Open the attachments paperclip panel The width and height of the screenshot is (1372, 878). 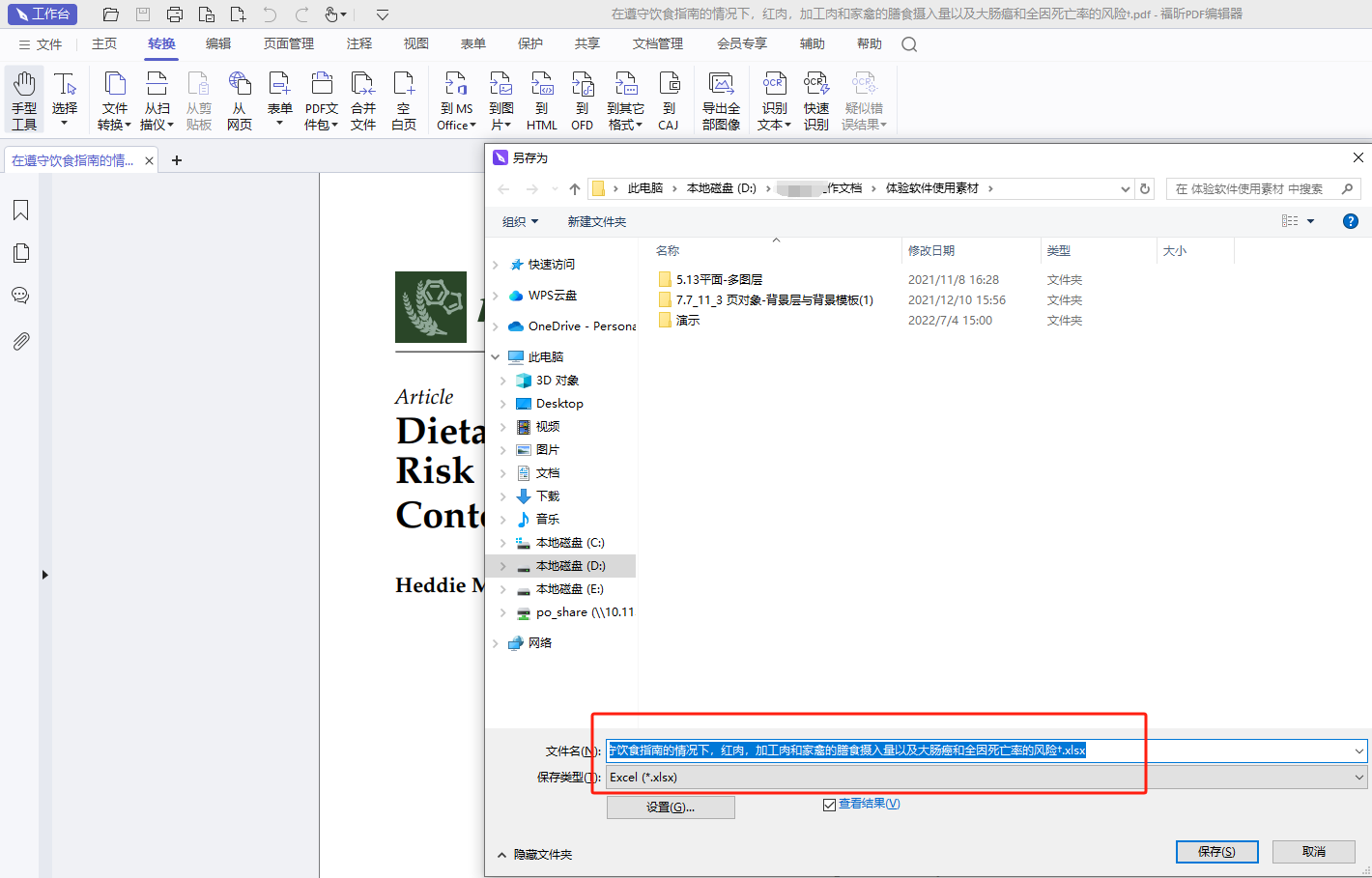[x=20, y=341]
